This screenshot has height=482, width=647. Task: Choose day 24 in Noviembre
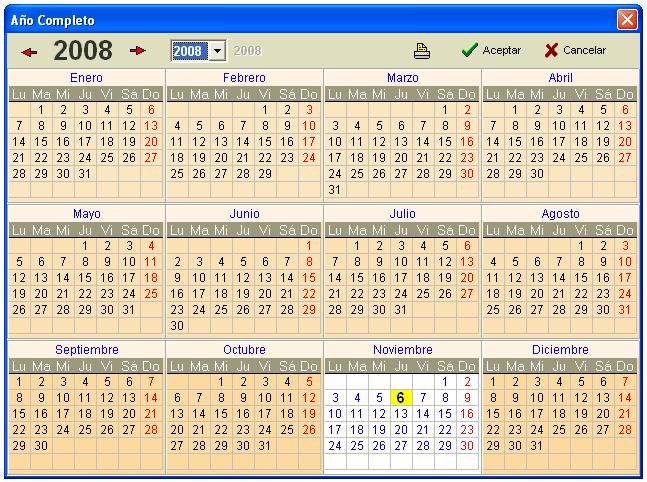pyautogui.click(x=335, y=446)
